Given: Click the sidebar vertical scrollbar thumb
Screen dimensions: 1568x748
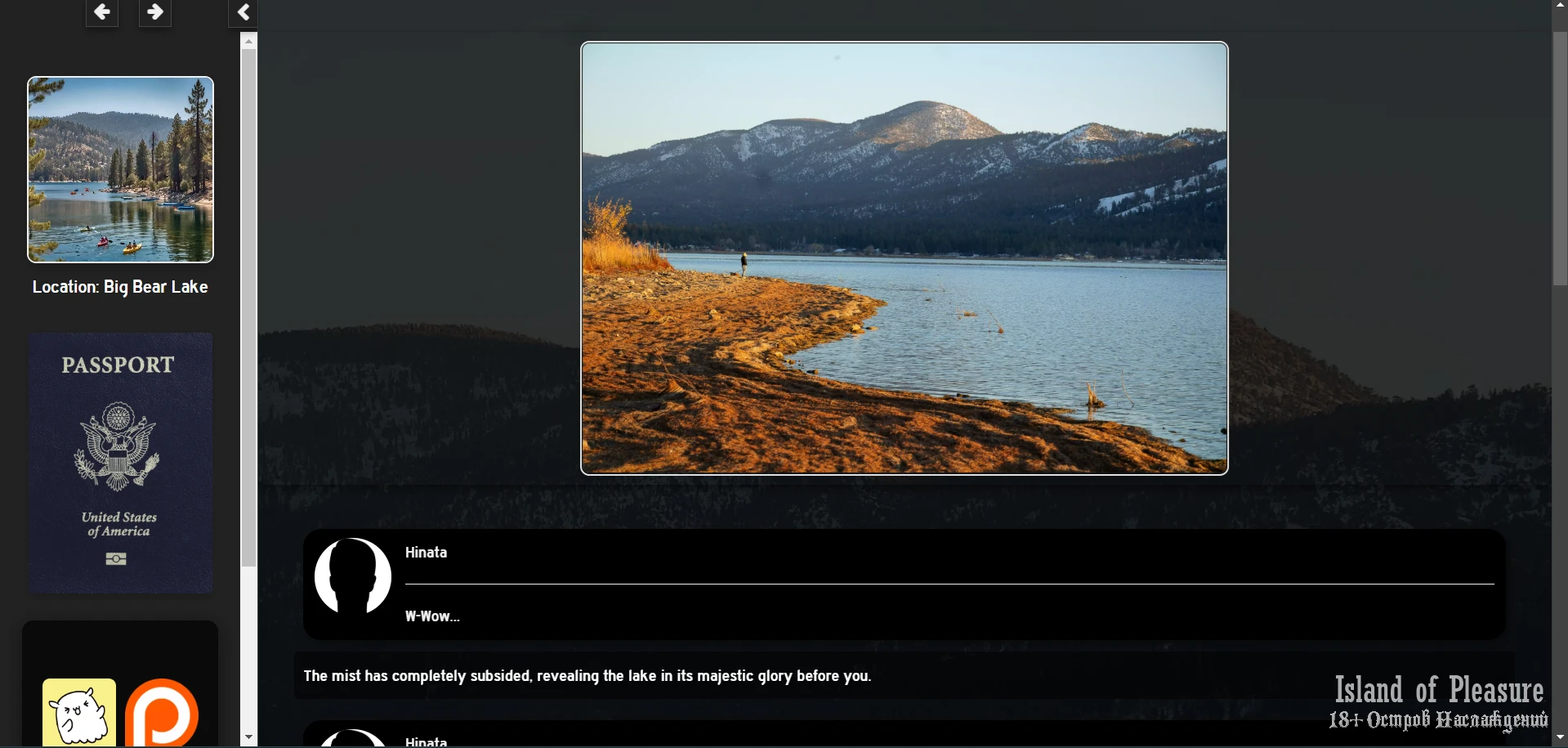Looking at the screenshot, I should tap(248, 307).
